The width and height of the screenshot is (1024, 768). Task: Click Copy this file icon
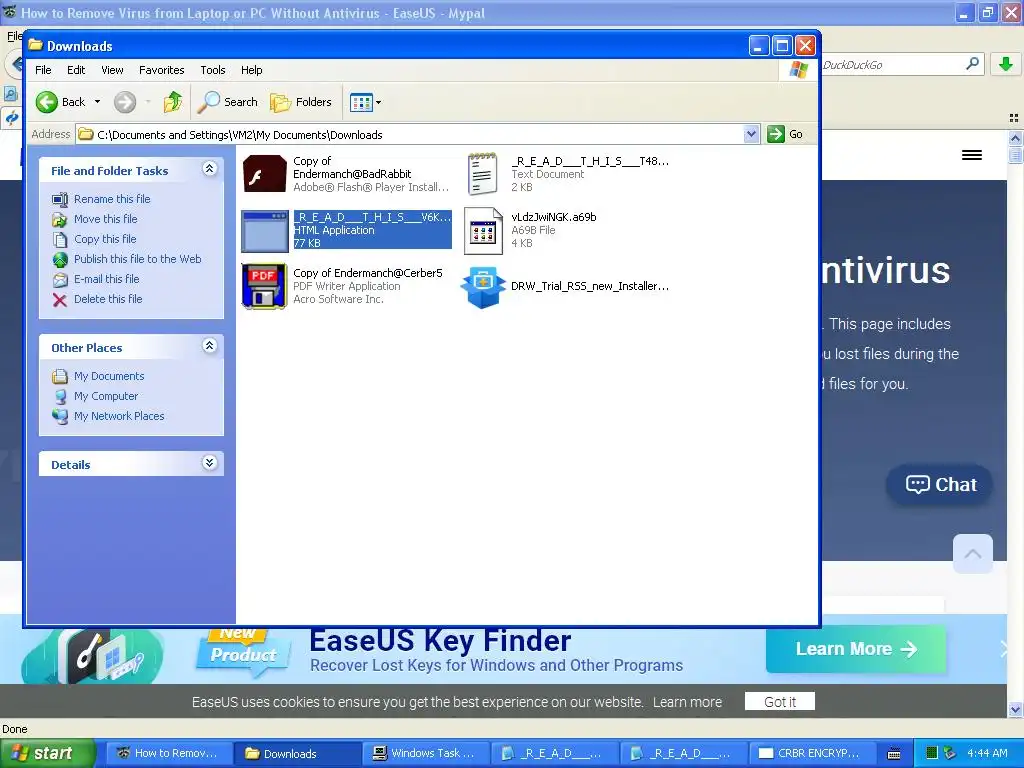tap(60, 240)
